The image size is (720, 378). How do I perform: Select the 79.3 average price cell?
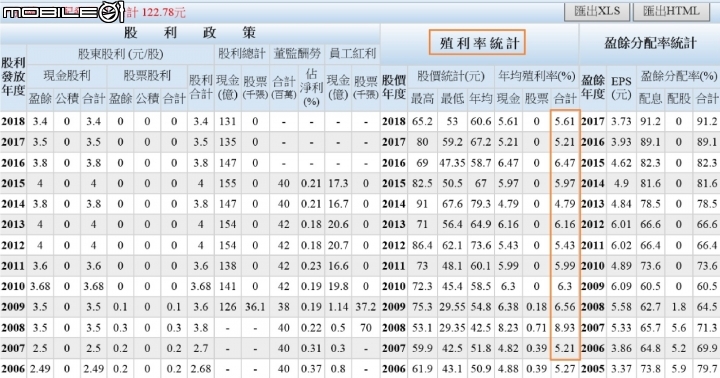click(480, 204)
